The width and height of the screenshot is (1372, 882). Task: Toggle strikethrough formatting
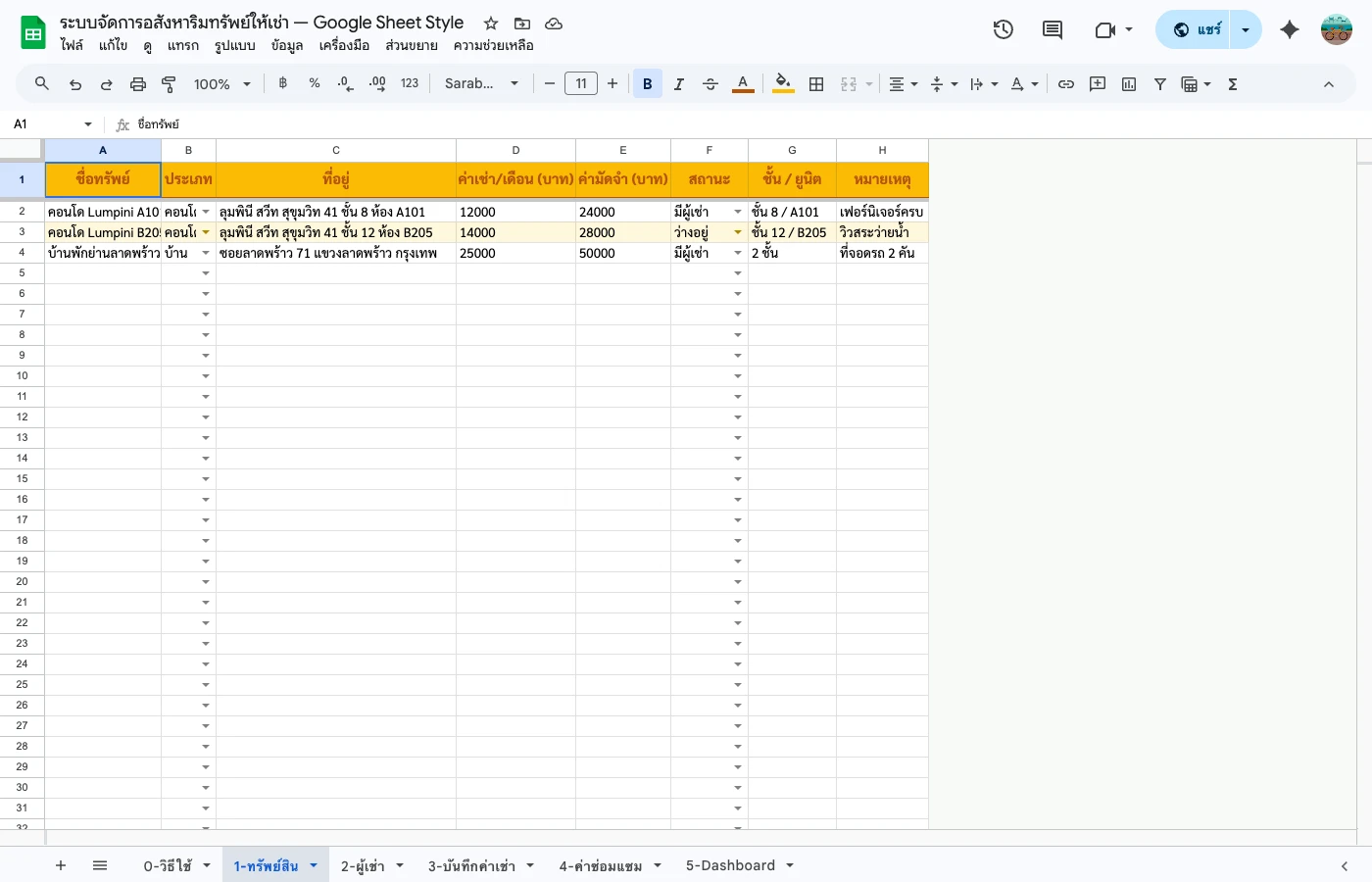point(710,84)
